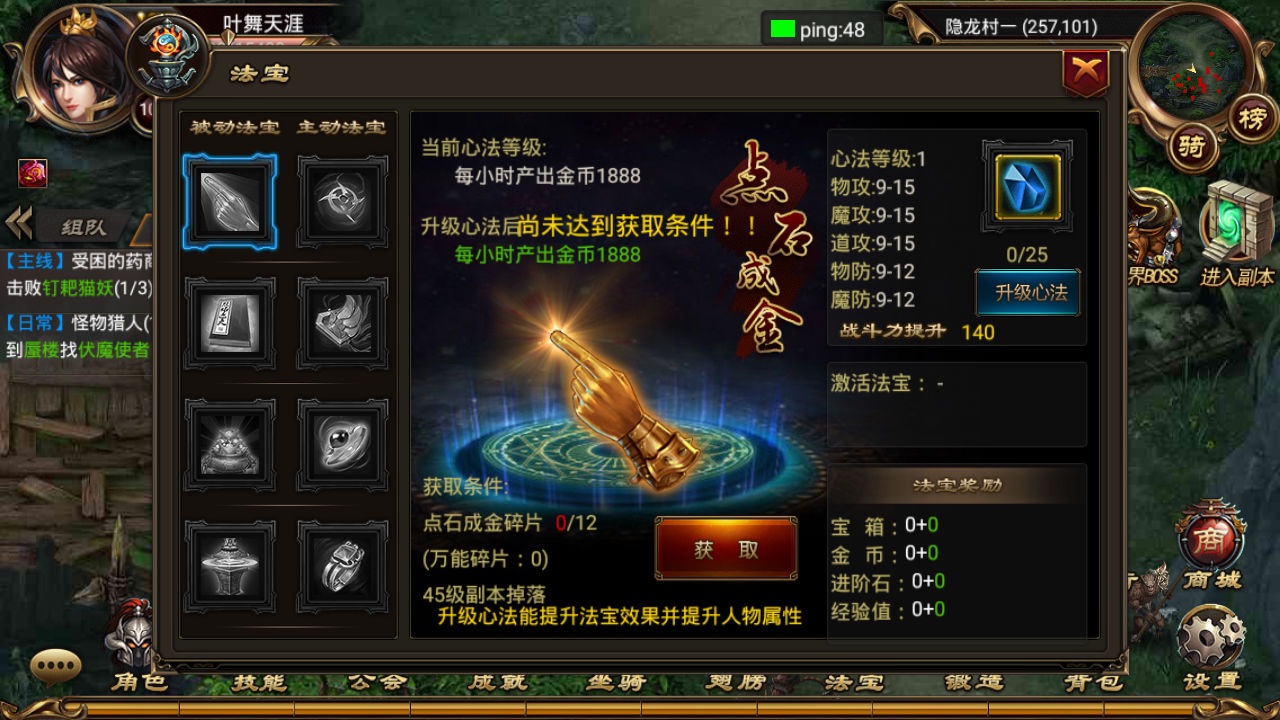Select the silver blade passive treasure icon
This screenshot has width=1280, height=720.
pos(230,202)
